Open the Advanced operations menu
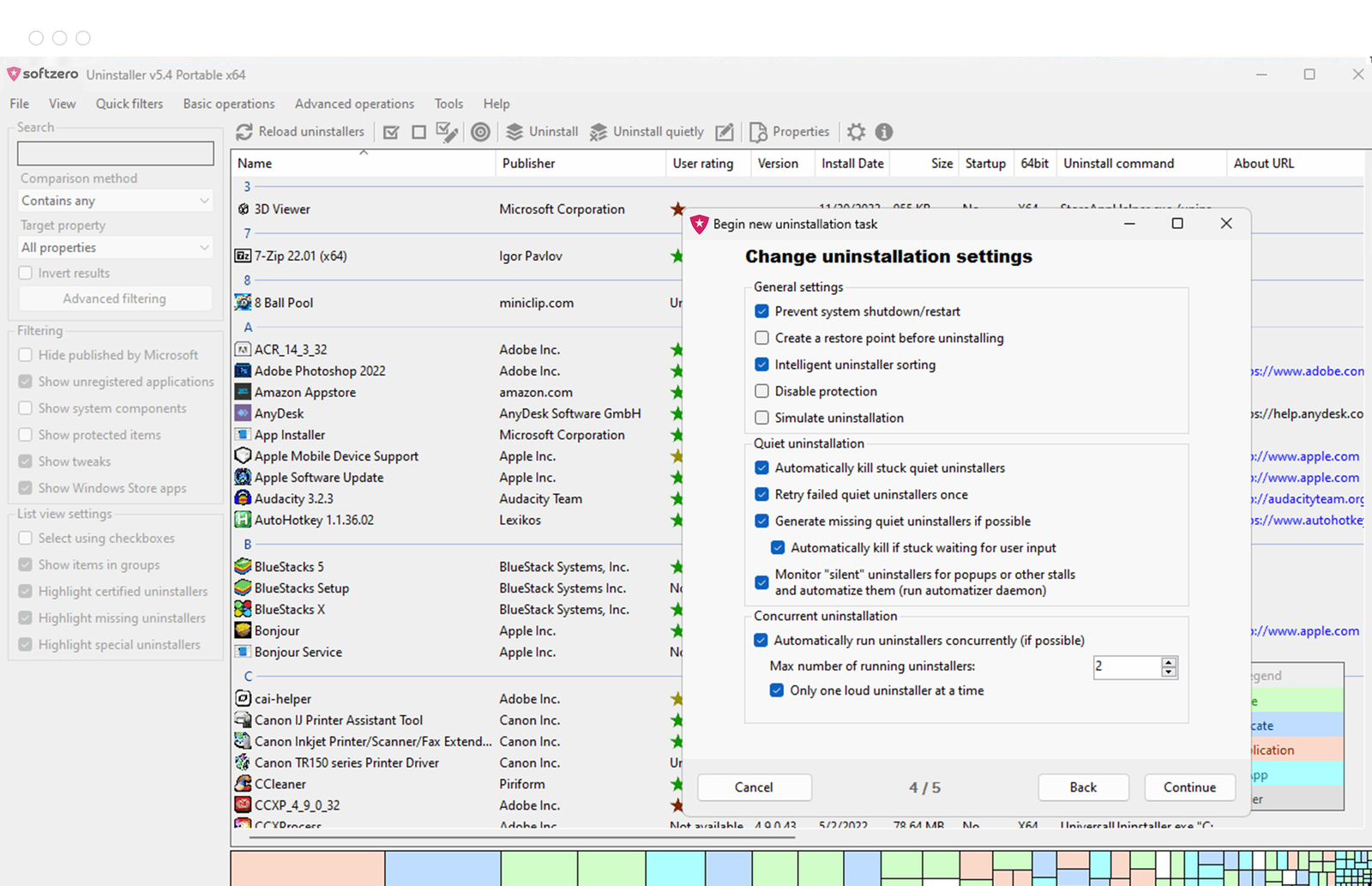 coord(354,104)
